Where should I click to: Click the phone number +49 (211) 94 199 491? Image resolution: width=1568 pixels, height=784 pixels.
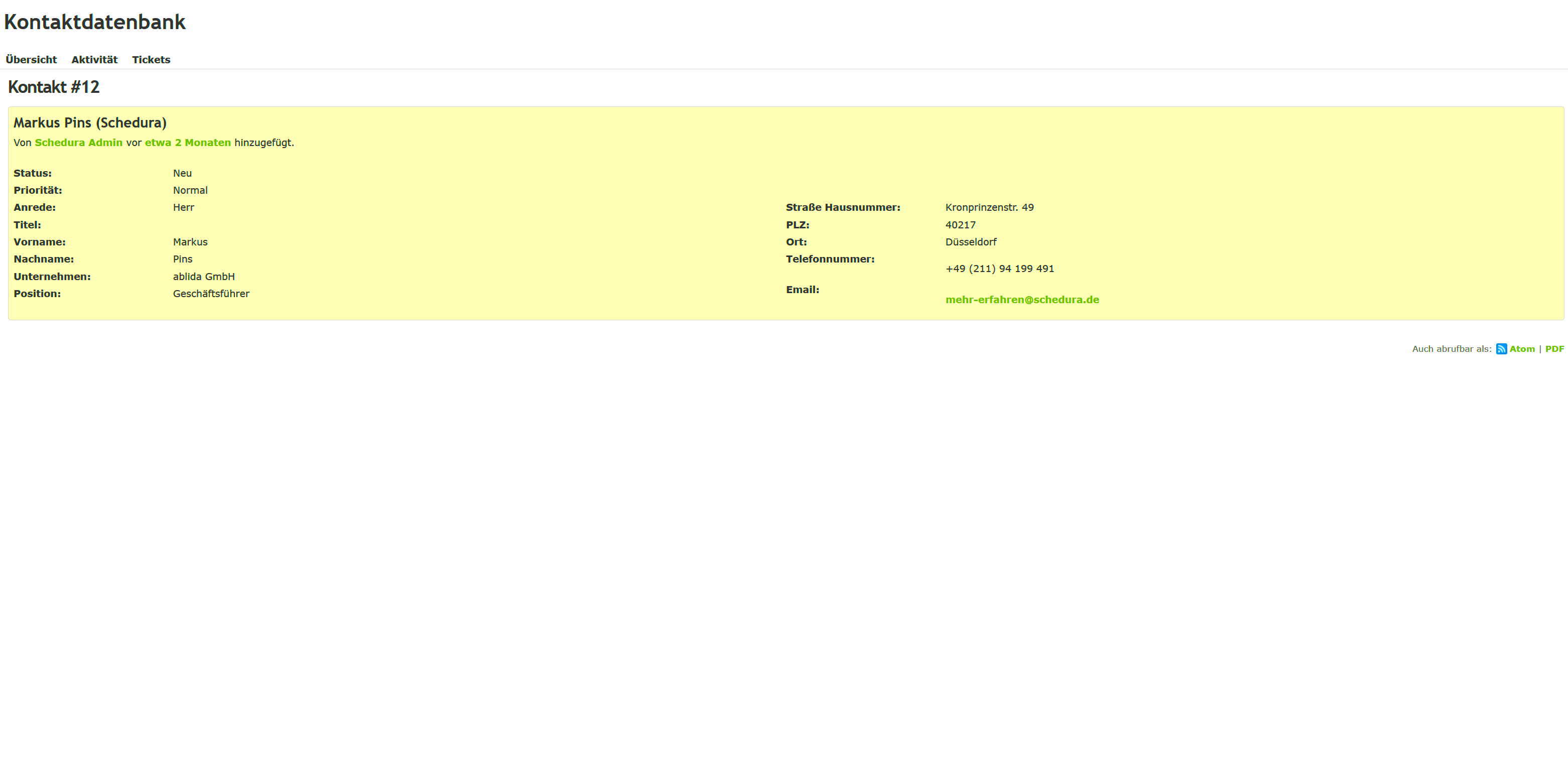999,269
